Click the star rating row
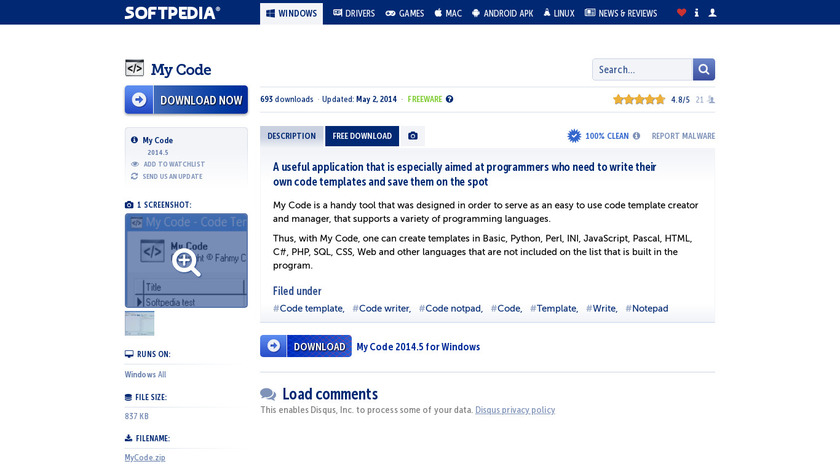 (x=639, y=100)
